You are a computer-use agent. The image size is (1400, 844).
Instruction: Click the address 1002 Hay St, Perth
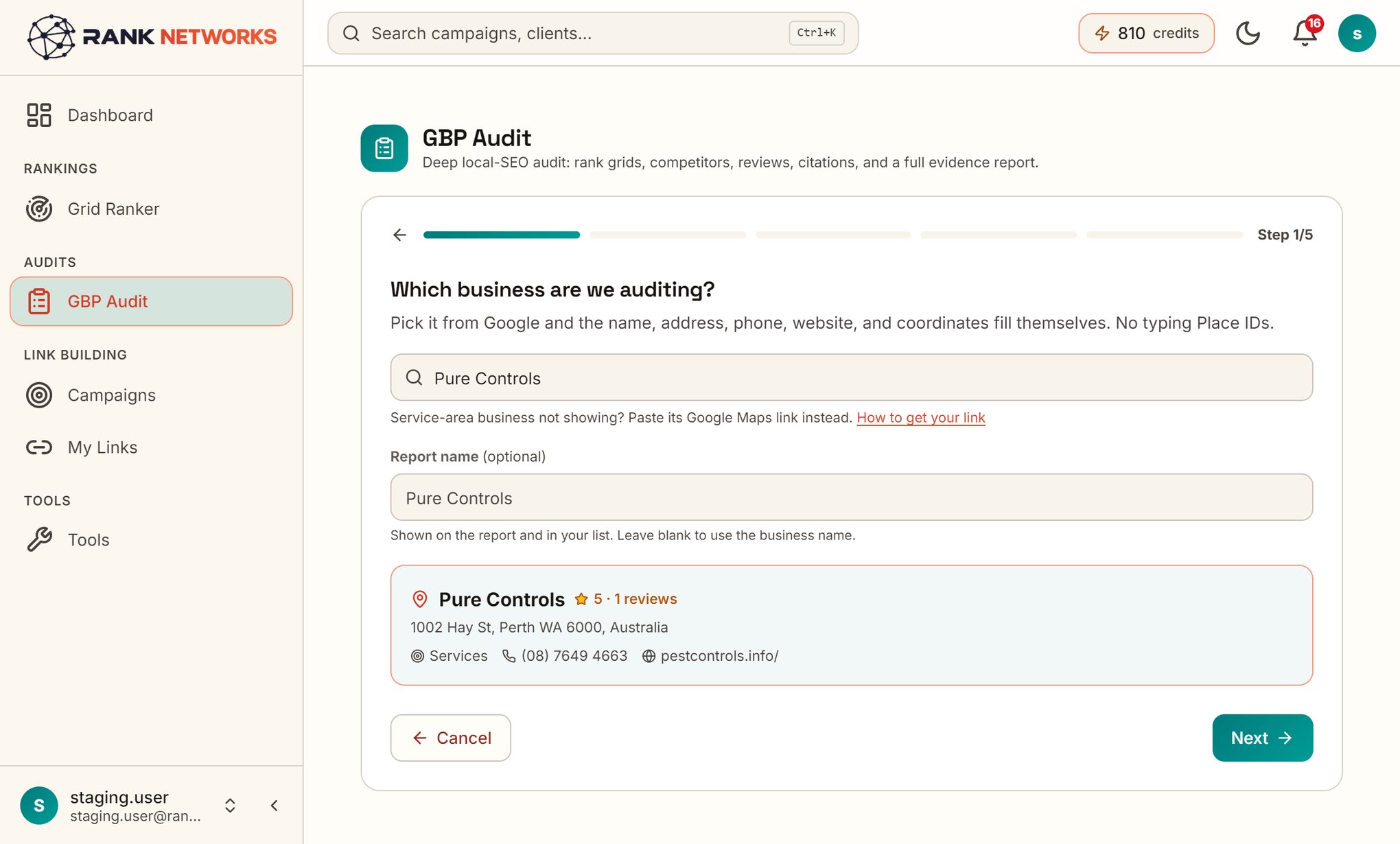pyautogui.click(x=539, y=627)
